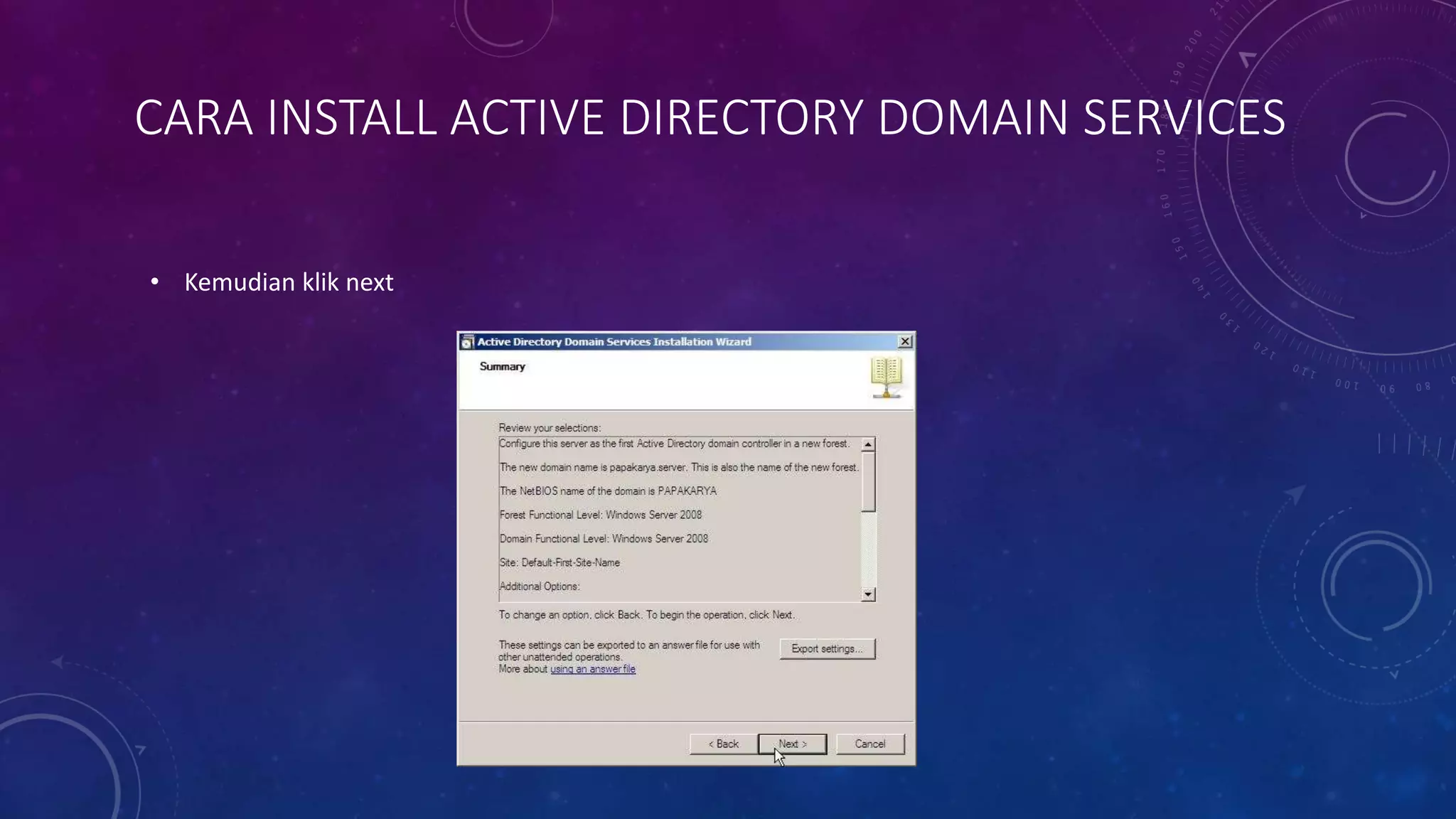Click the slide title 'Cara Install Active Directory'
The height and width of the screenshot is (819, 1456).
coord(710,117)
